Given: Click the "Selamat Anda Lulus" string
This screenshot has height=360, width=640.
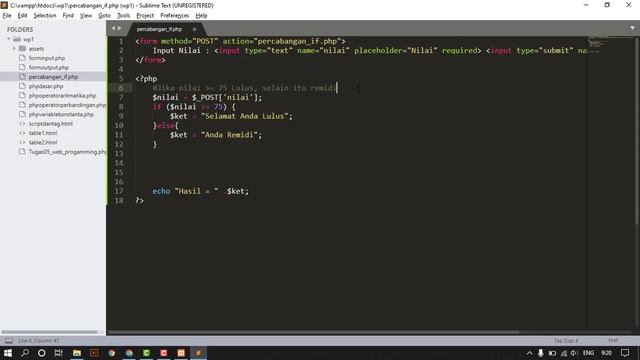Looking at the screenshot, I should click(x=244, y=116).
